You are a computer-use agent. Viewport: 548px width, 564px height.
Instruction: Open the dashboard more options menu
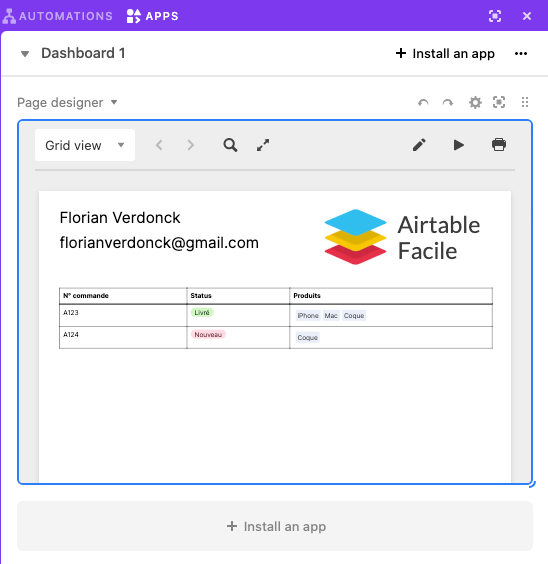[x=521, y=54]
